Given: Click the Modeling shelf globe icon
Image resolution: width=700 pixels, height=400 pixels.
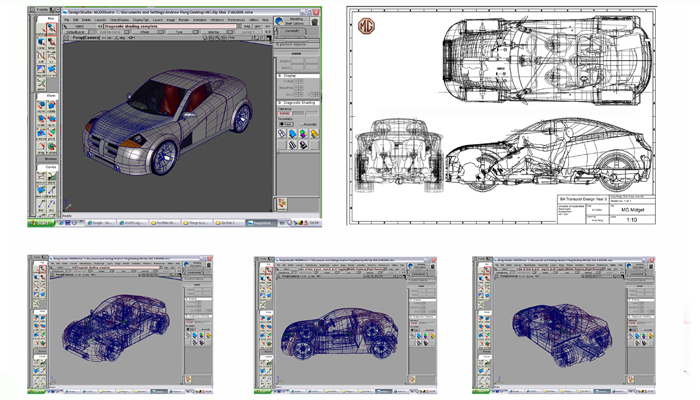Looking at the screenshot, I should (x=279, y=21).
